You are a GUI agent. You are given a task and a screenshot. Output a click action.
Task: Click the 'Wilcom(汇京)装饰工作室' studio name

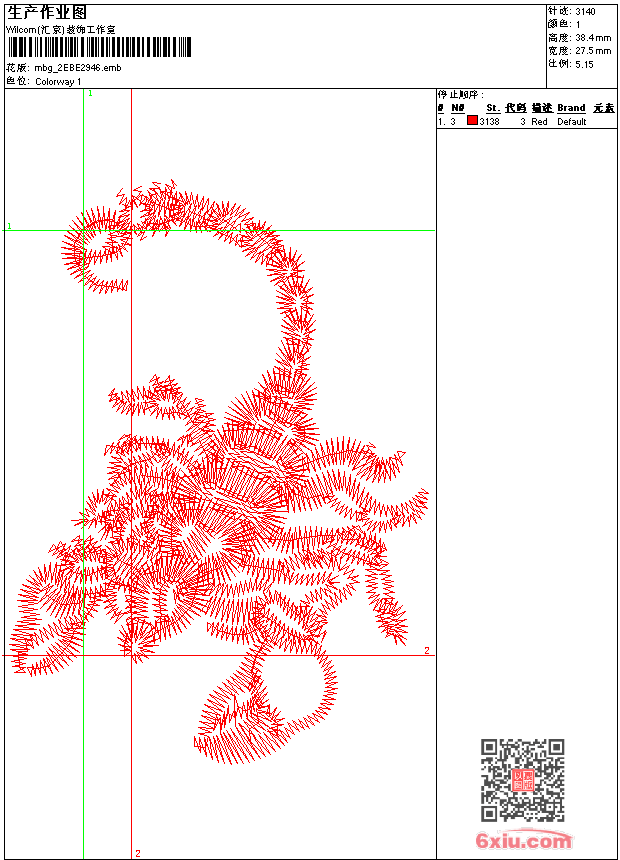point(61,30)
